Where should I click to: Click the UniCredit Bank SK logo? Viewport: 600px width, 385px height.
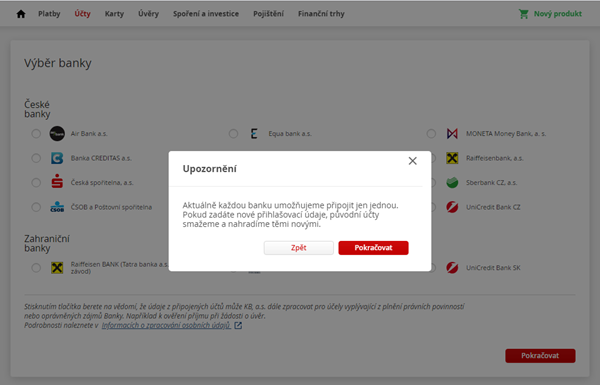point(452,268)
